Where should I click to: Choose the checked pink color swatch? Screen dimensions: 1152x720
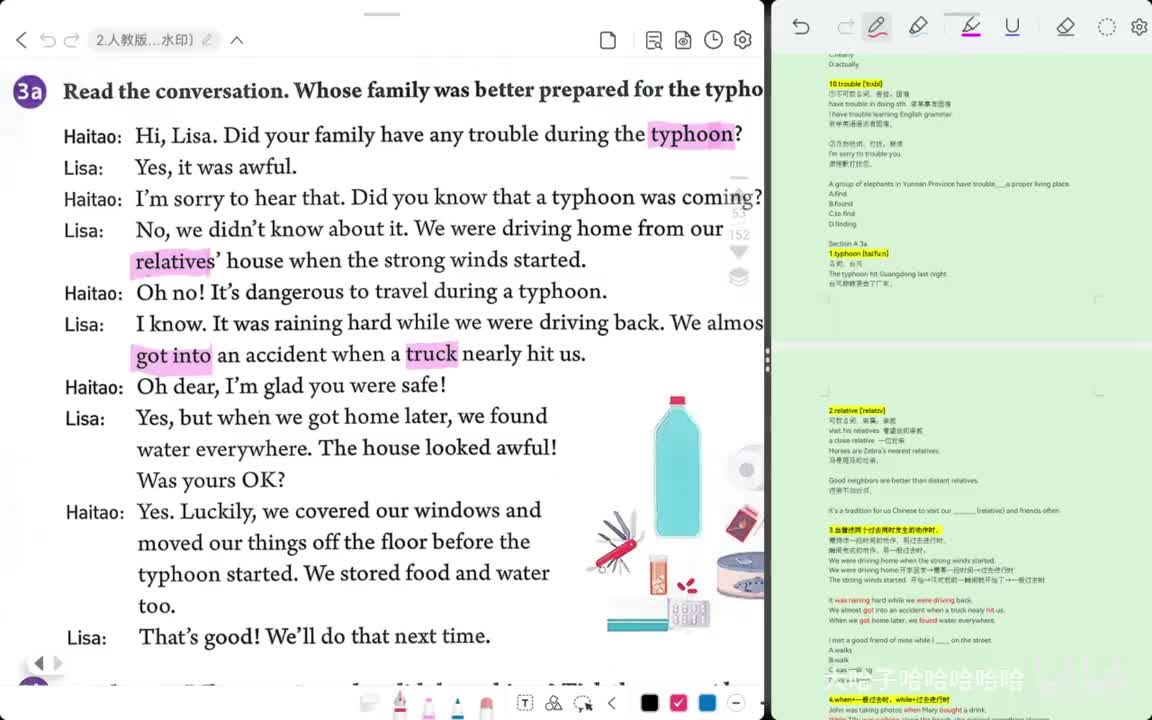pos(678,703)
